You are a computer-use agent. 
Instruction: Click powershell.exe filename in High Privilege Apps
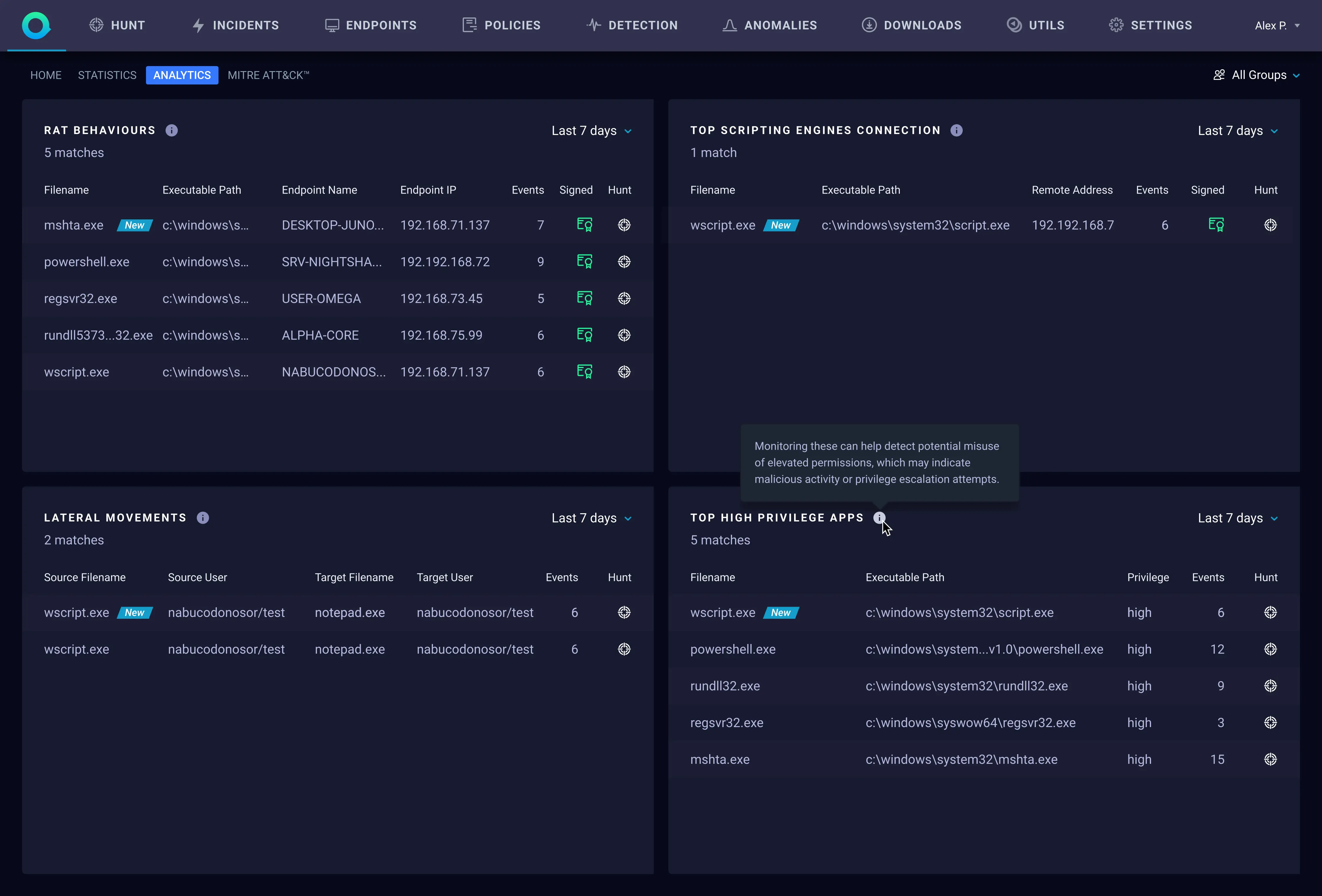pos(733,649)
